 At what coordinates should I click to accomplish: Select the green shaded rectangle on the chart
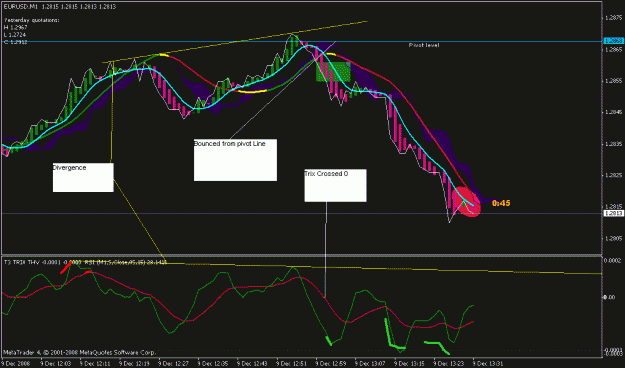[333, 72]
